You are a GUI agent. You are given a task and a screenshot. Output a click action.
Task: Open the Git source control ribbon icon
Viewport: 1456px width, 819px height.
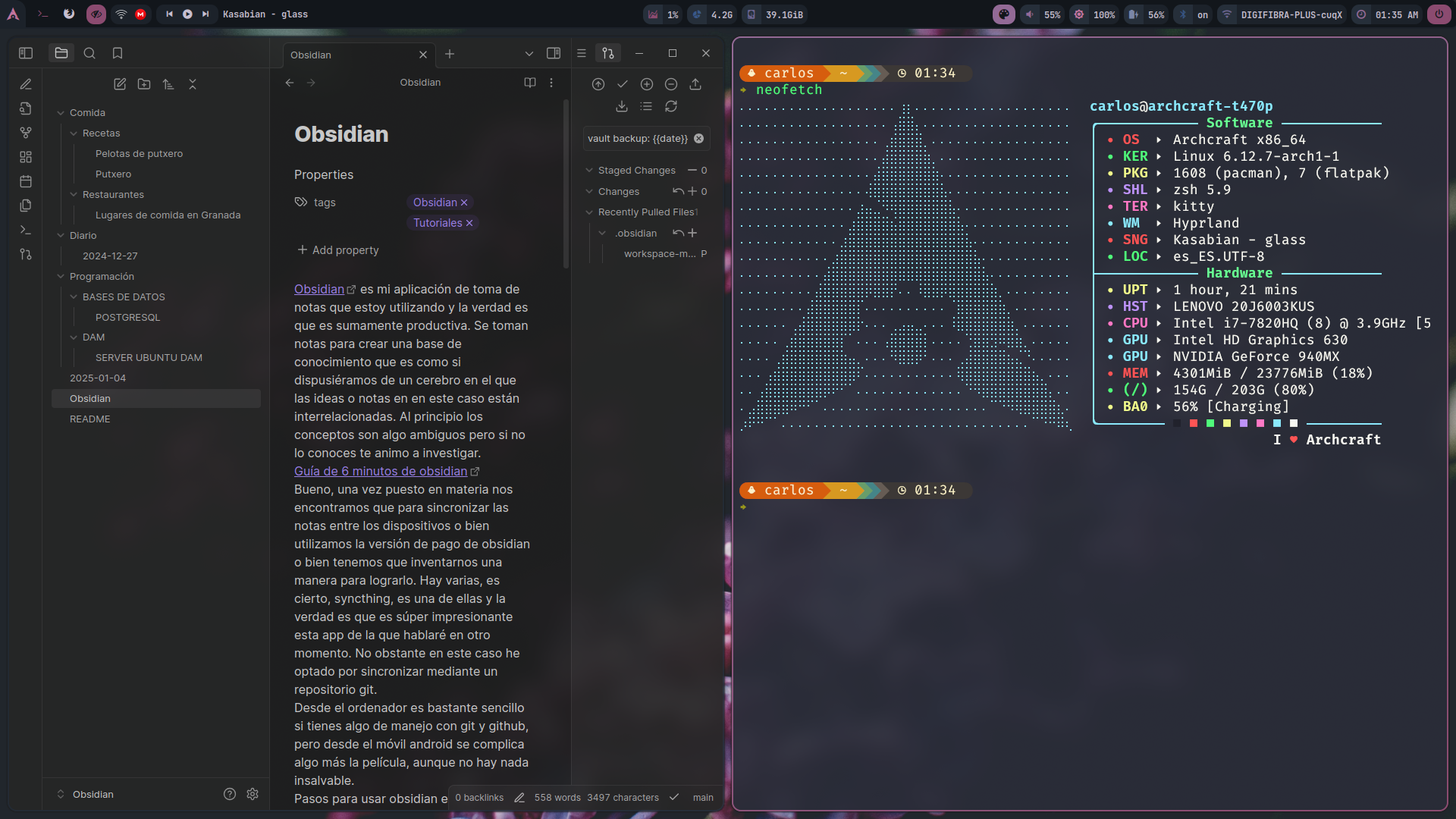(26, 254)
